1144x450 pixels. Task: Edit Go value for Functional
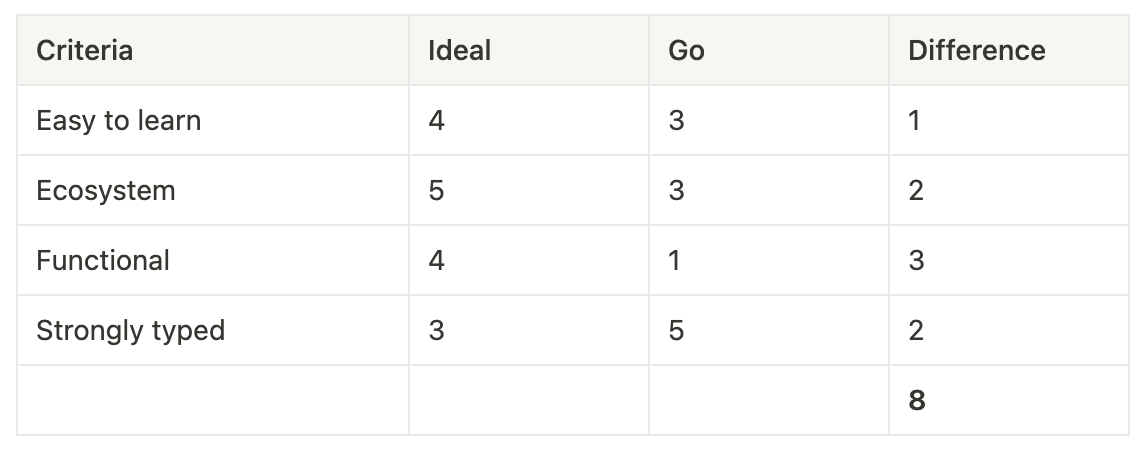pyautogui.click(x=769, y=260)
